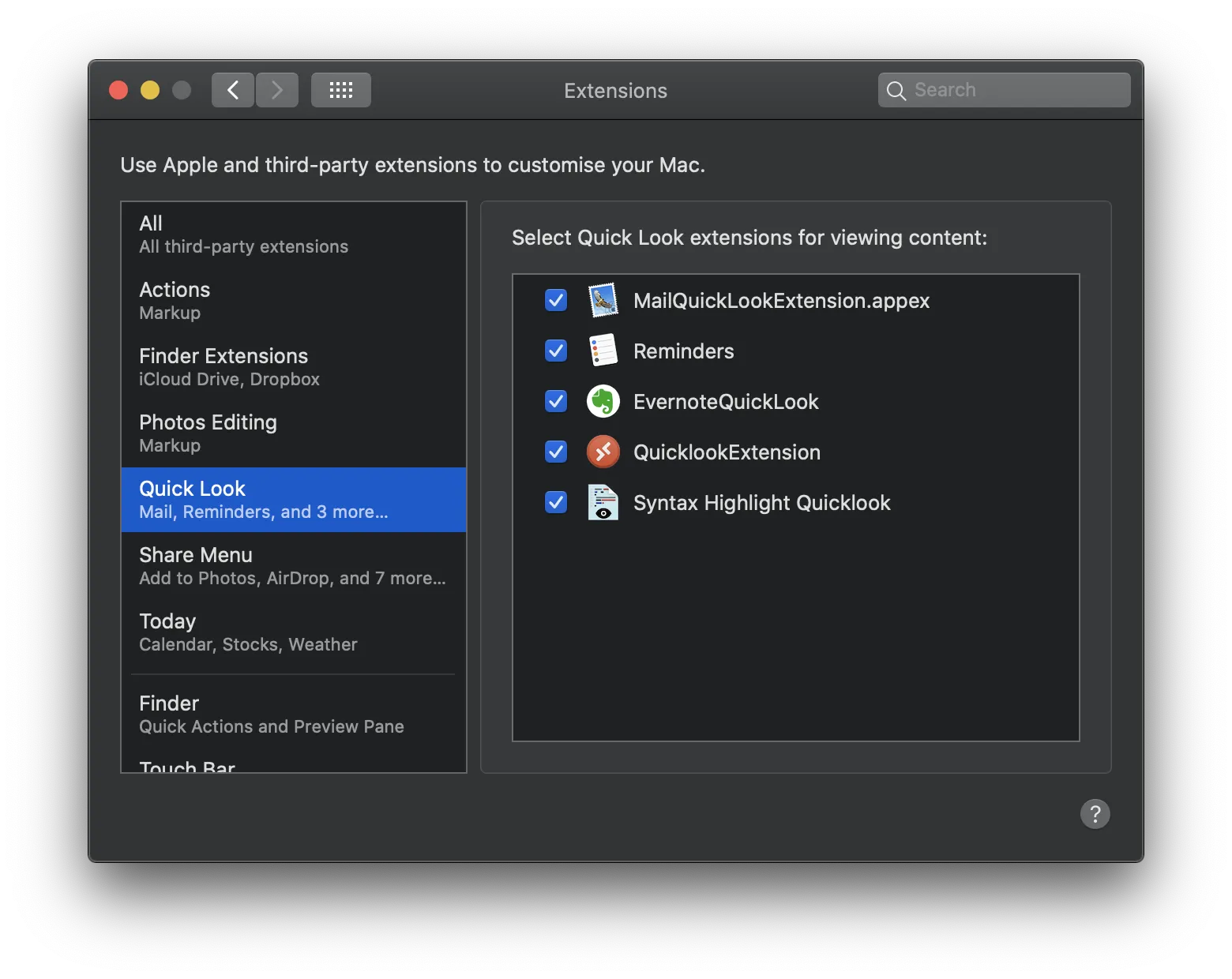
Task: Click the Evernote QuickLook extension icon
Action: pos(603,401)
